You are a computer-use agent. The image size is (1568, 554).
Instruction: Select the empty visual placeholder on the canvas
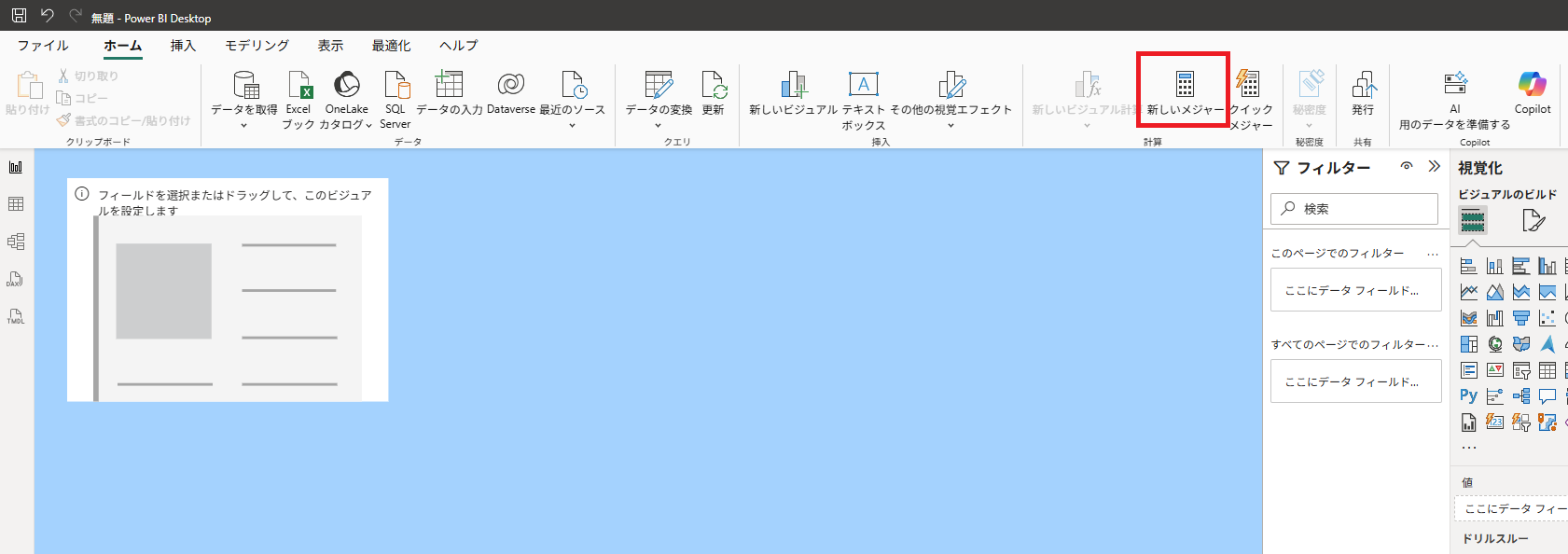228,290
